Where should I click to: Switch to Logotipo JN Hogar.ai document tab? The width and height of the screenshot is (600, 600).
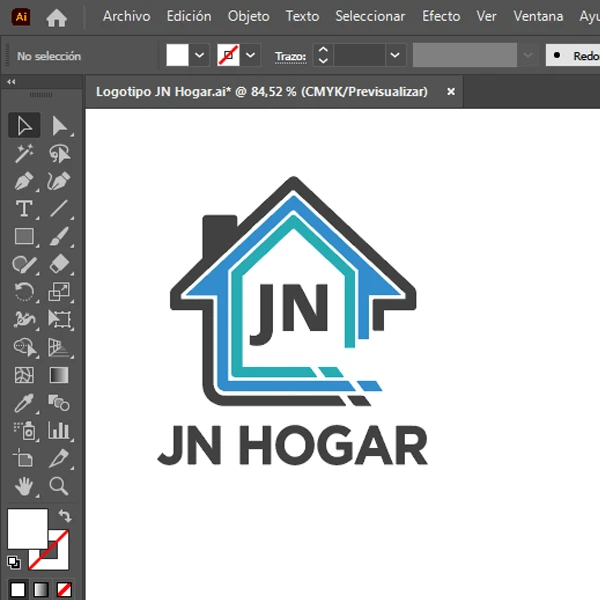coord(262,92)
